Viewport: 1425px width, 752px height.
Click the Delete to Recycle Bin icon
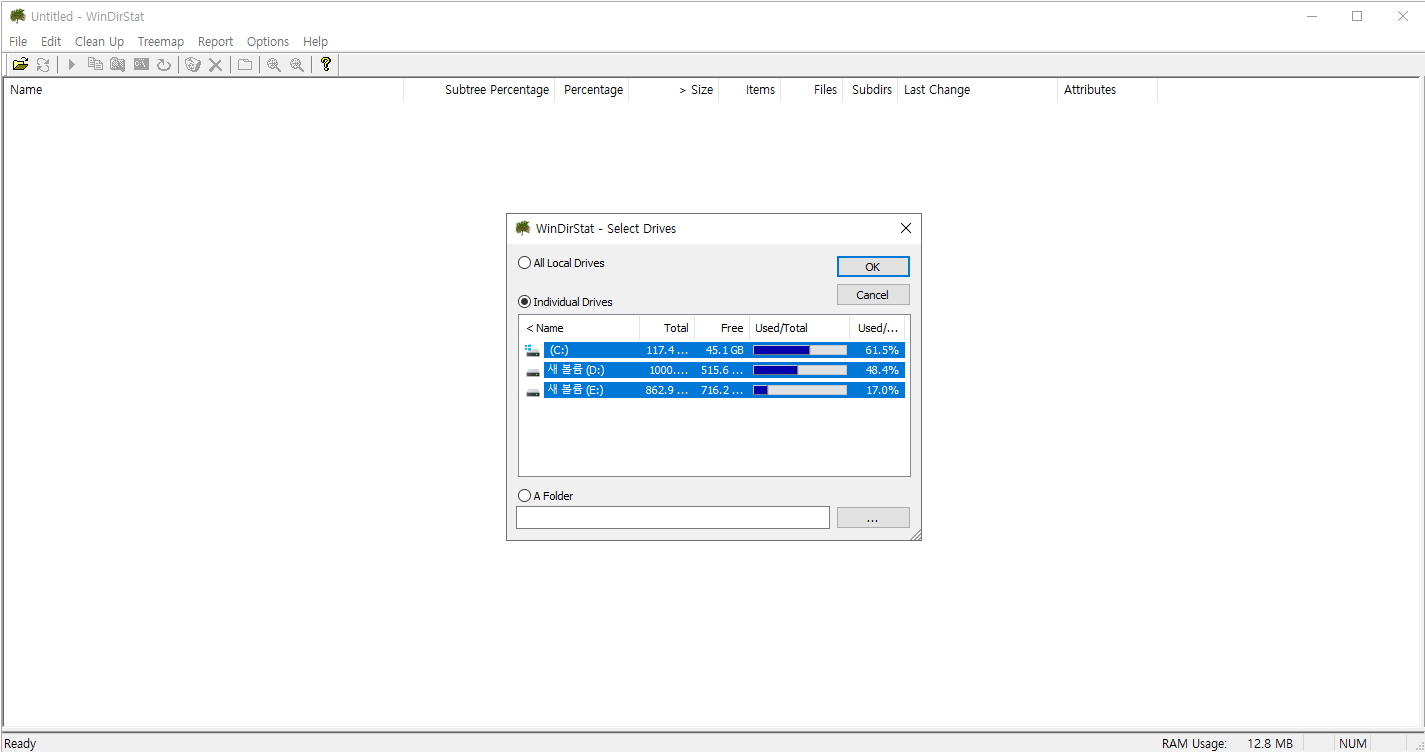click(x=193, y=64)
